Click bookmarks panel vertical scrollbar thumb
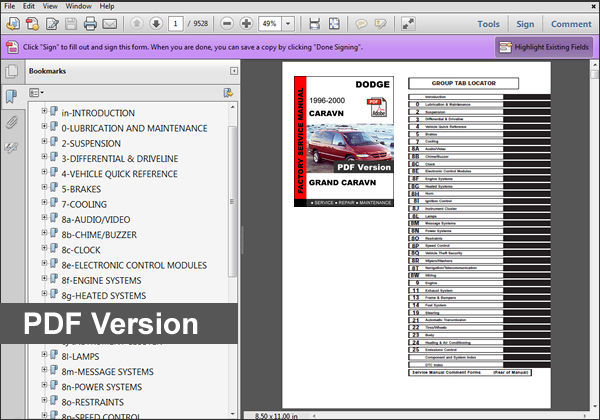This screenshot has width=600, height=420. click(x=232, y=201)
